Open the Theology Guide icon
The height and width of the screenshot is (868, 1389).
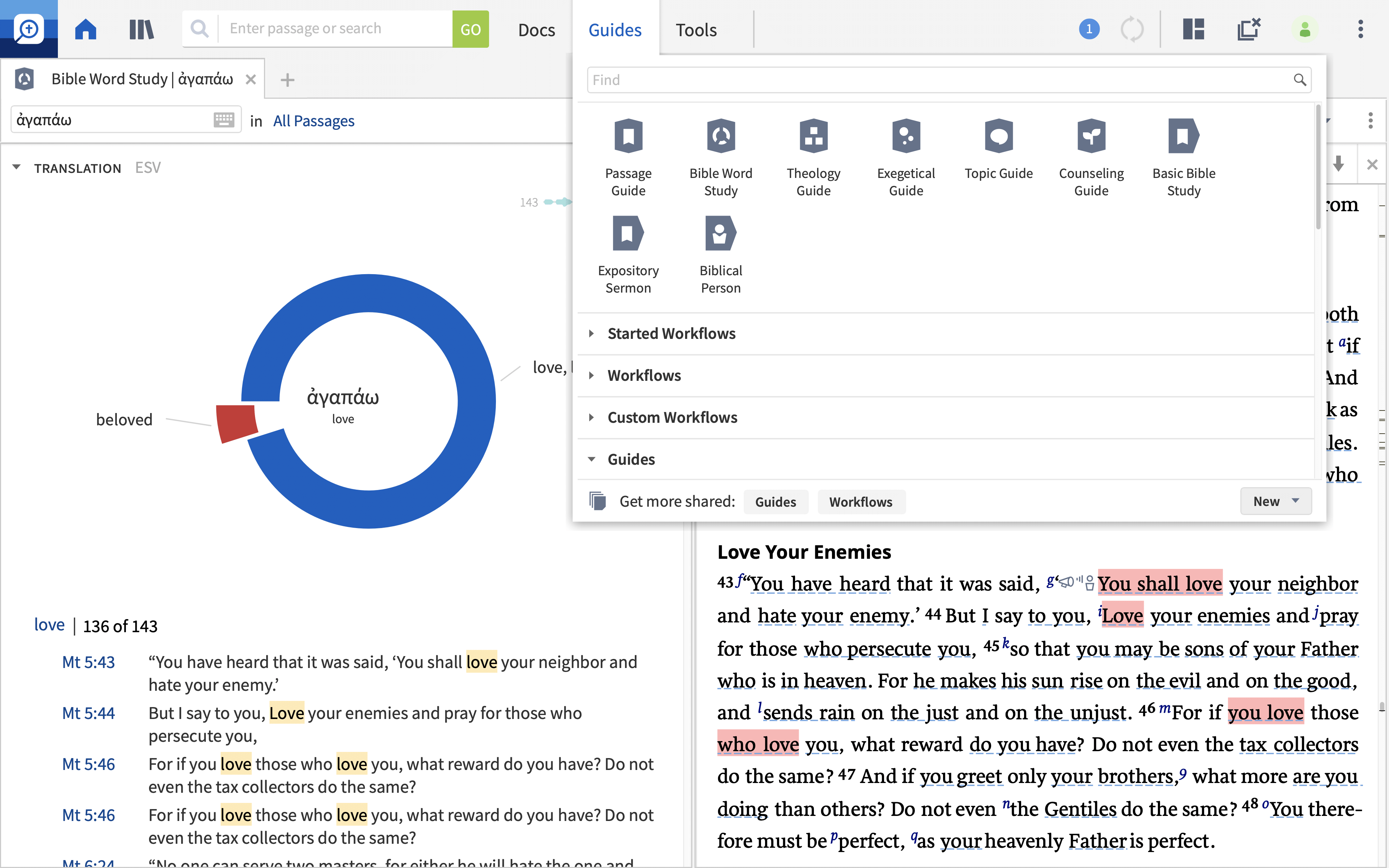pyautogui.click(x=813, y=137)
